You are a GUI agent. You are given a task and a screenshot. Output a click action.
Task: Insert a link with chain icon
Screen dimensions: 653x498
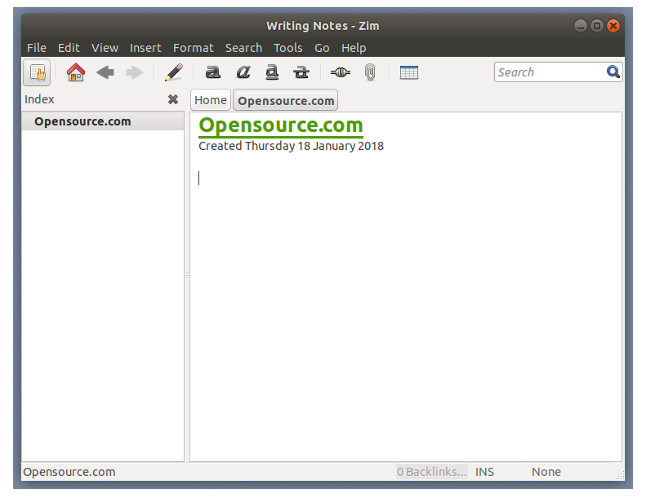coord(340,72)
